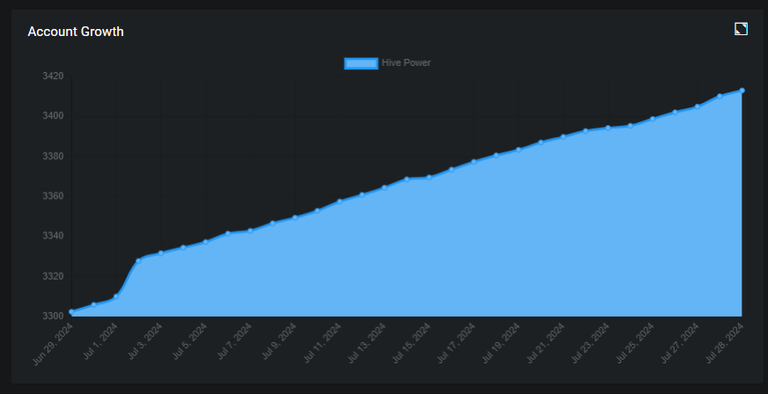Click the 3420 y-axis value
Screen dimensions: 768x394
pos(53,76)
